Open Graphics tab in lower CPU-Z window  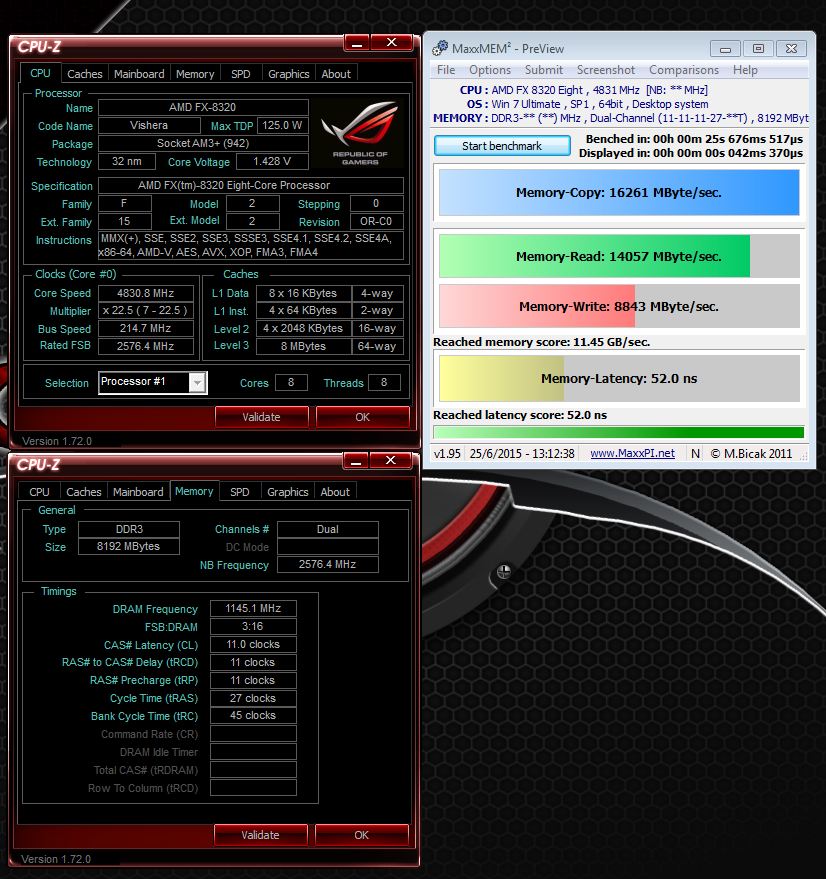(287, 492)
